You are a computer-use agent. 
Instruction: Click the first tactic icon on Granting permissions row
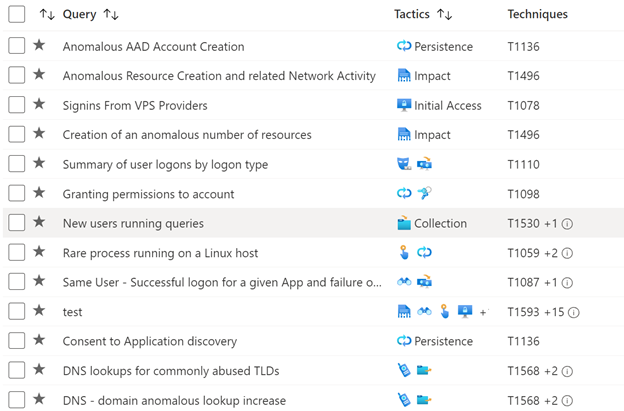pyautogui.click(x=404, y=193)
